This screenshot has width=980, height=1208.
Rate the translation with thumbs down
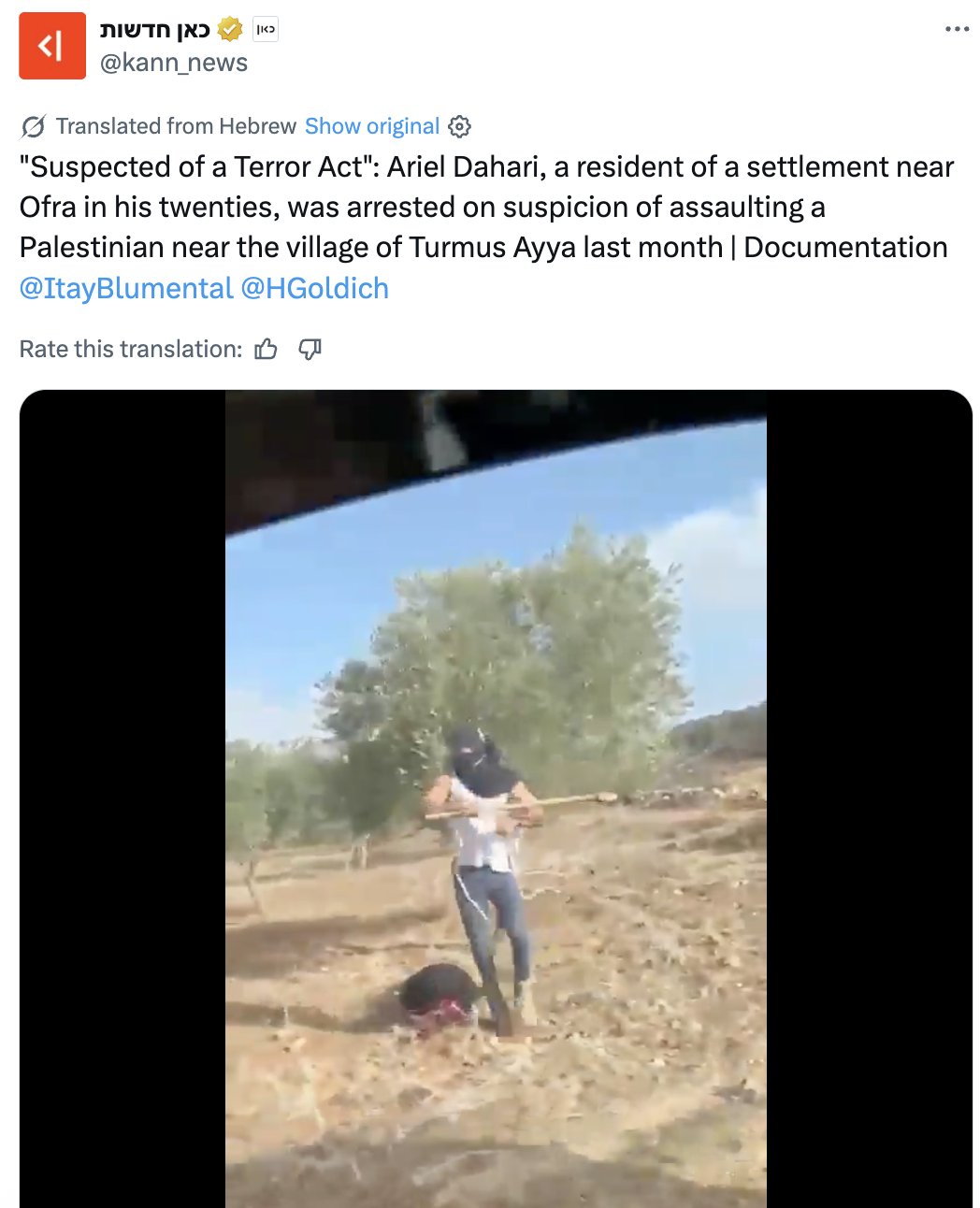[310, 349]
